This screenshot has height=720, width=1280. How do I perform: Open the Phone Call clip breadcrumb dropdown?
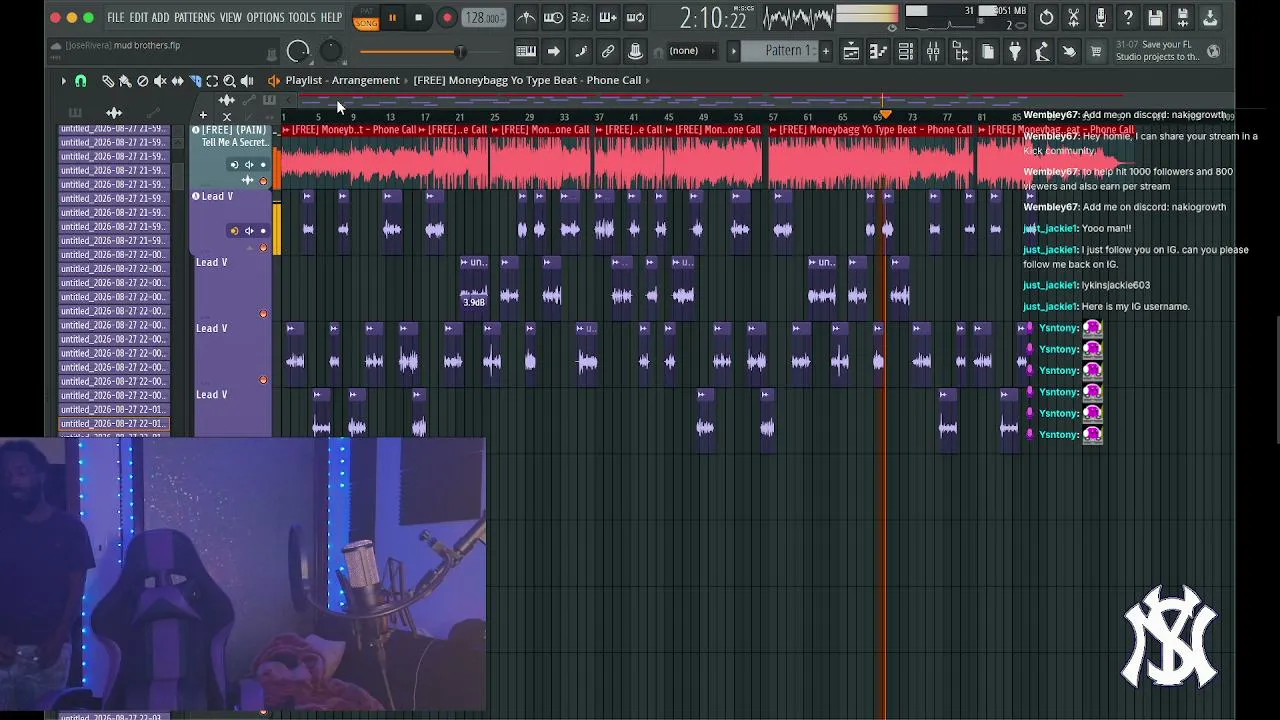pos(532,80)
